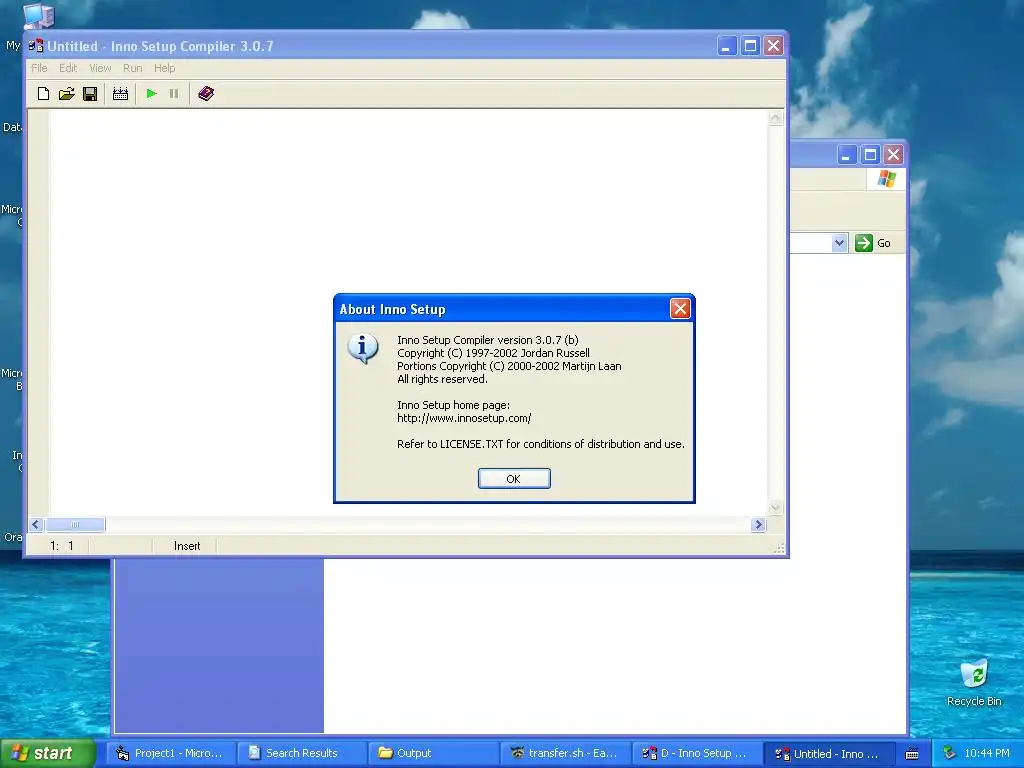Minimize the background Explorer window
Screen dimensions: 1024x768
[x=846, y=155]
